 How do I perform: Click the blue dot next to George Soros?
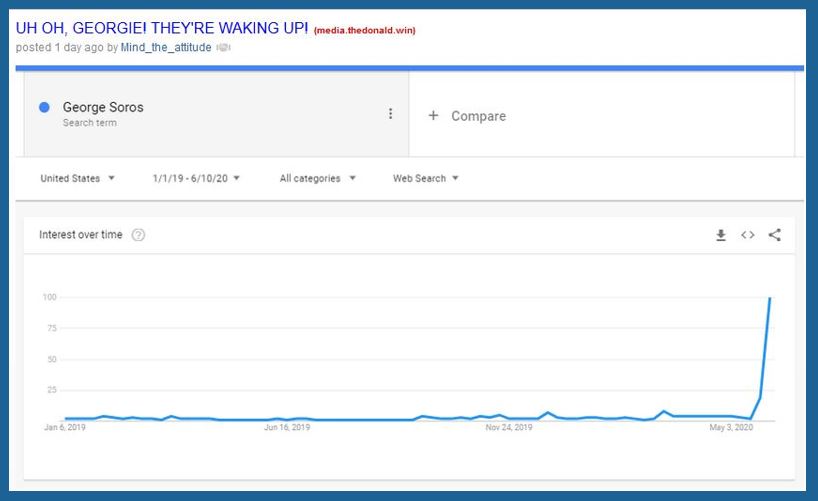click(44, 107)
